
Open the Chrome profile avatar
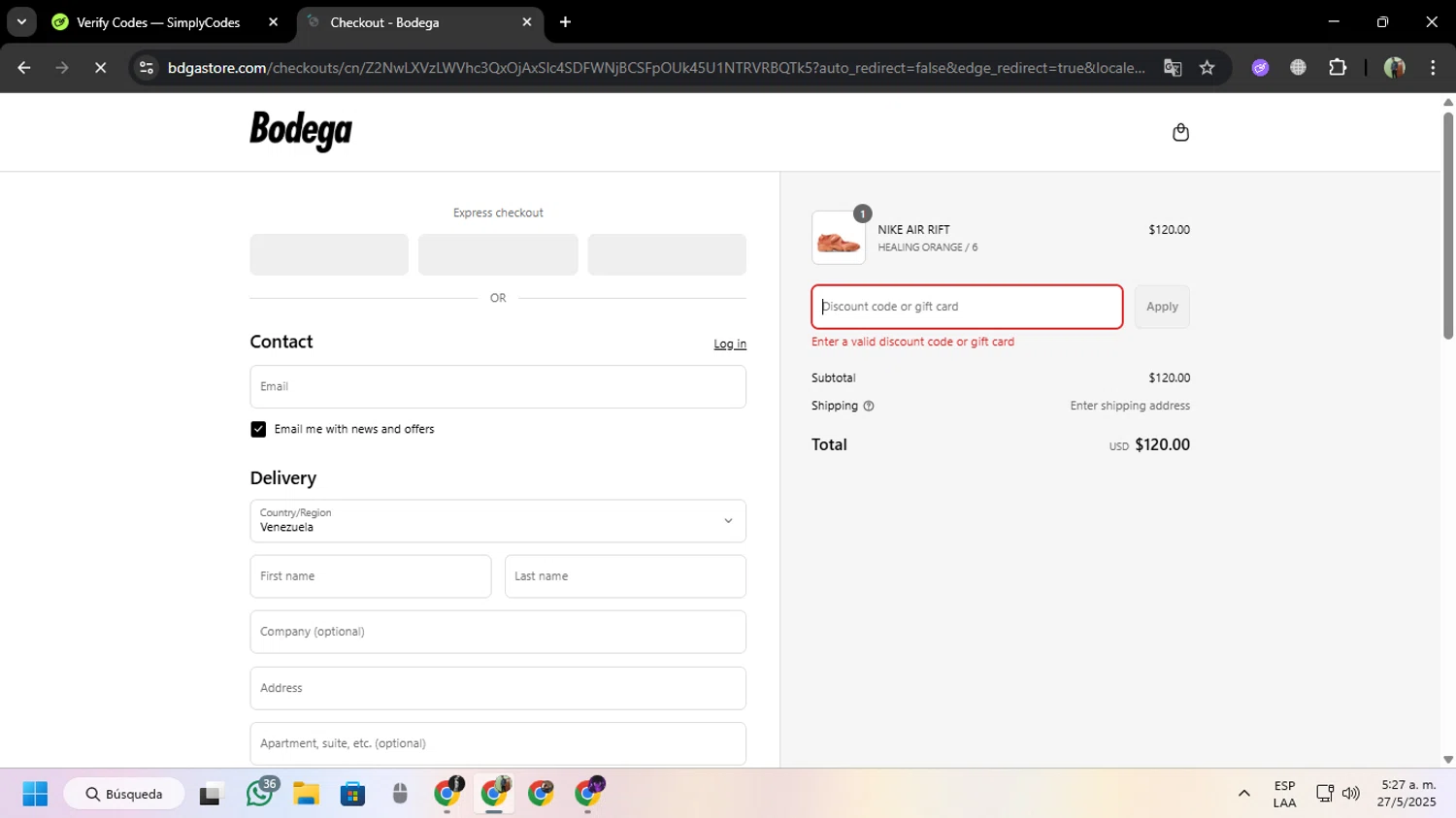point(1395,68)
